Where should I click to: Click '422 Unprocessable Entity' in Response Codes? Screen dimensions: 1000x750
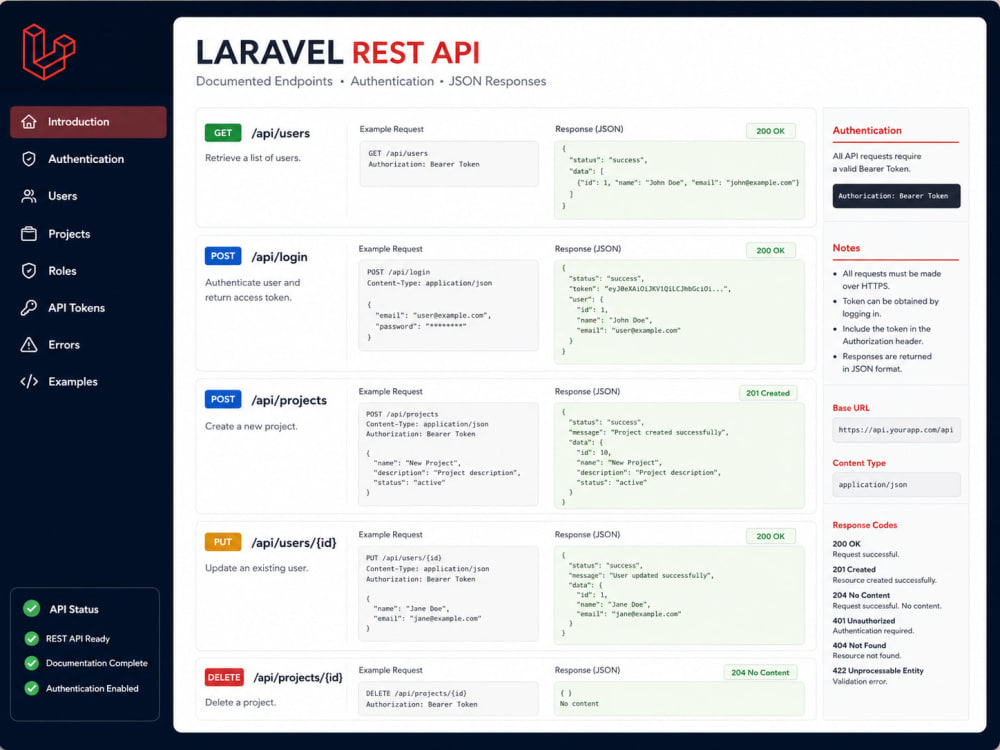click(878, 670)
